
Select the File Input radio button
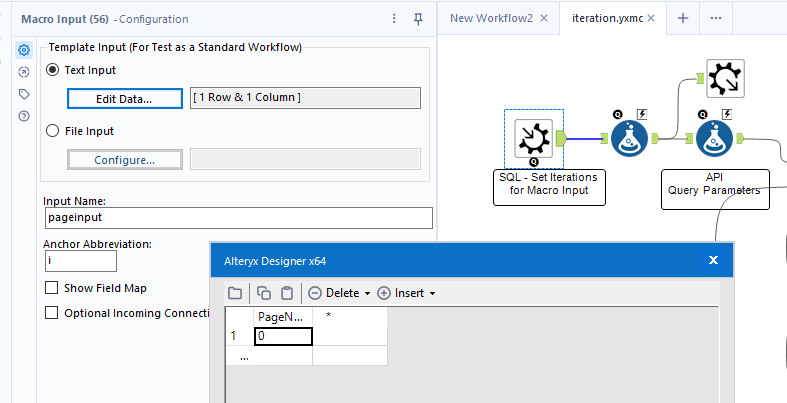[52, 131]
